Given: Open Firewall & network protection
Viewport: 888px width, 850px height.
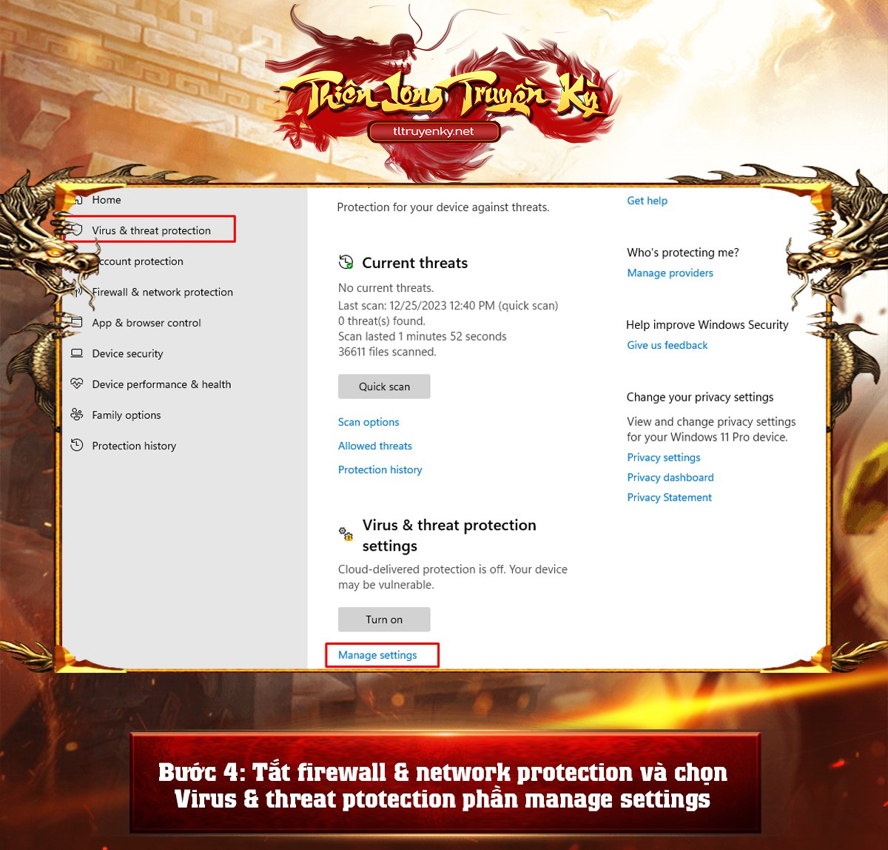Looking at the screenshot, I should [162, 292].
